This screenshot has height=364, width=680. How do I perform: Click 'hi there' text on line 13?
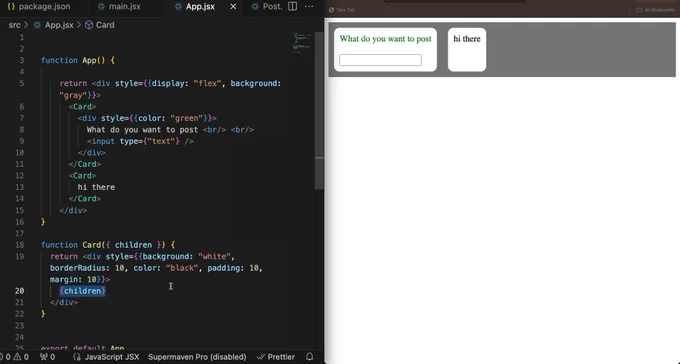96,187
